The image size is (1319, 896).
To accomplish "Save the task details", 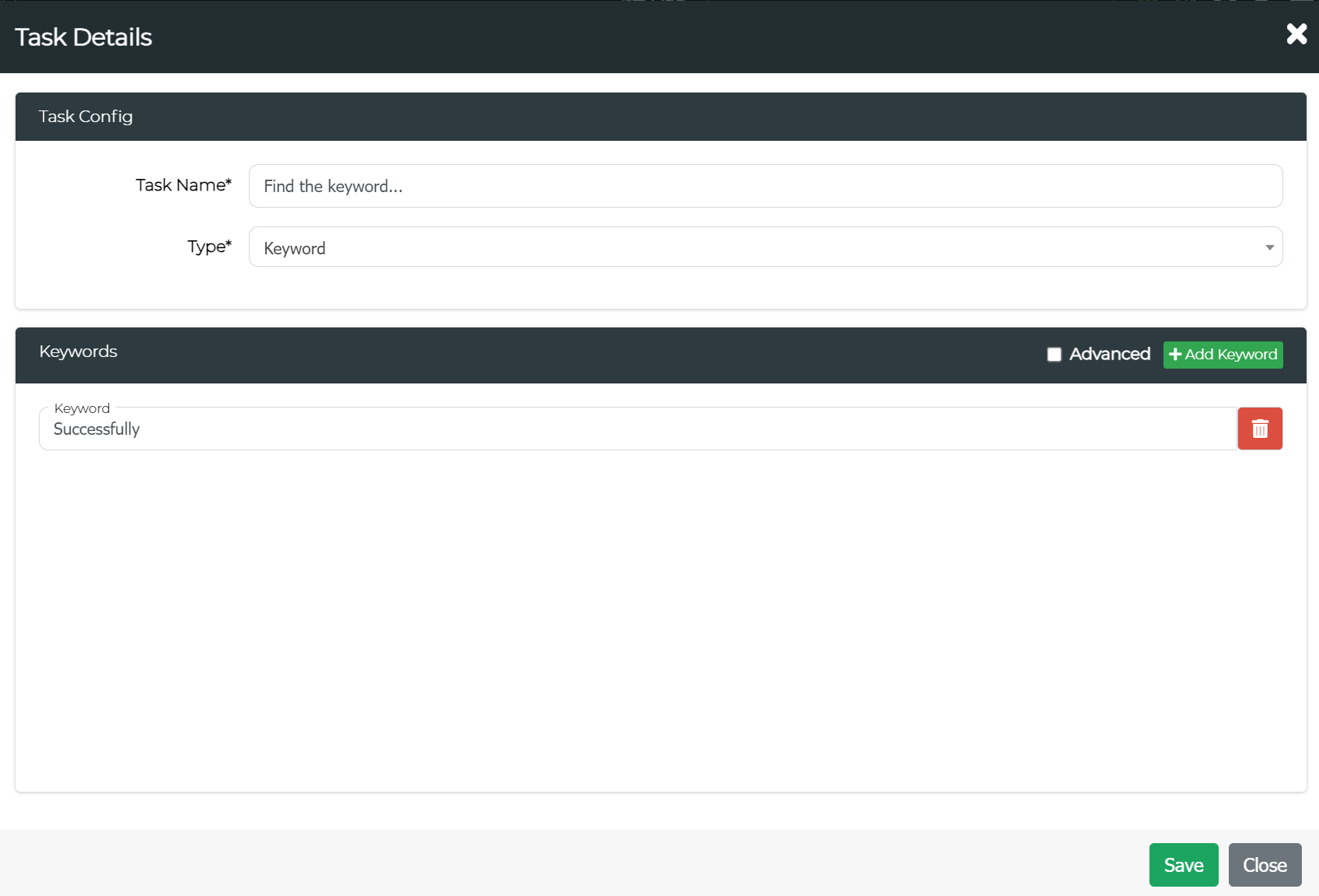I will point(1184,865).
